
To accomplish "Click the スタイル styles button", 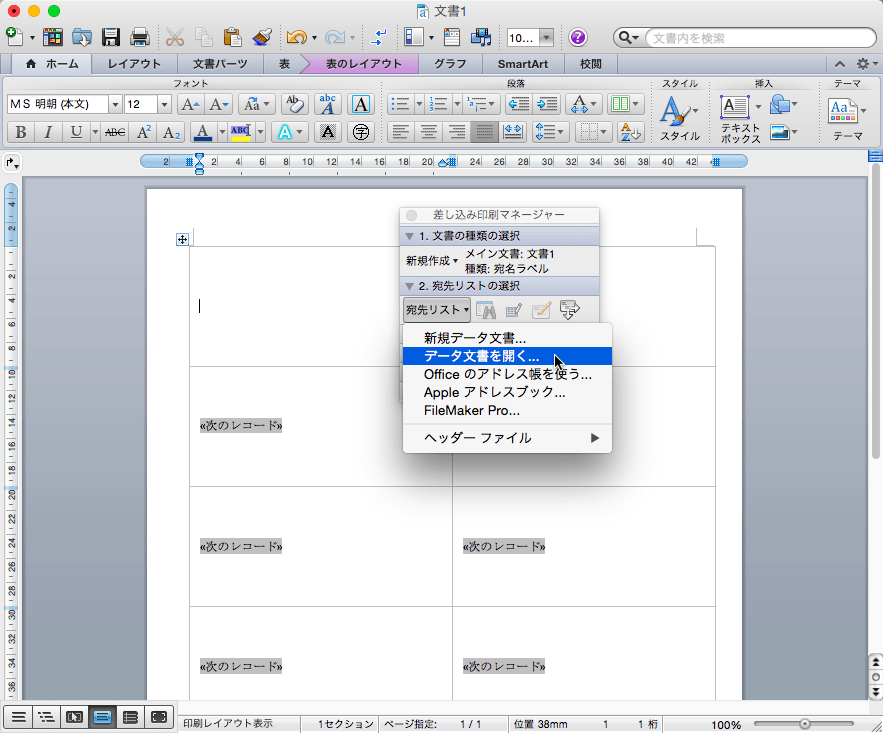I will coord(680,118).
